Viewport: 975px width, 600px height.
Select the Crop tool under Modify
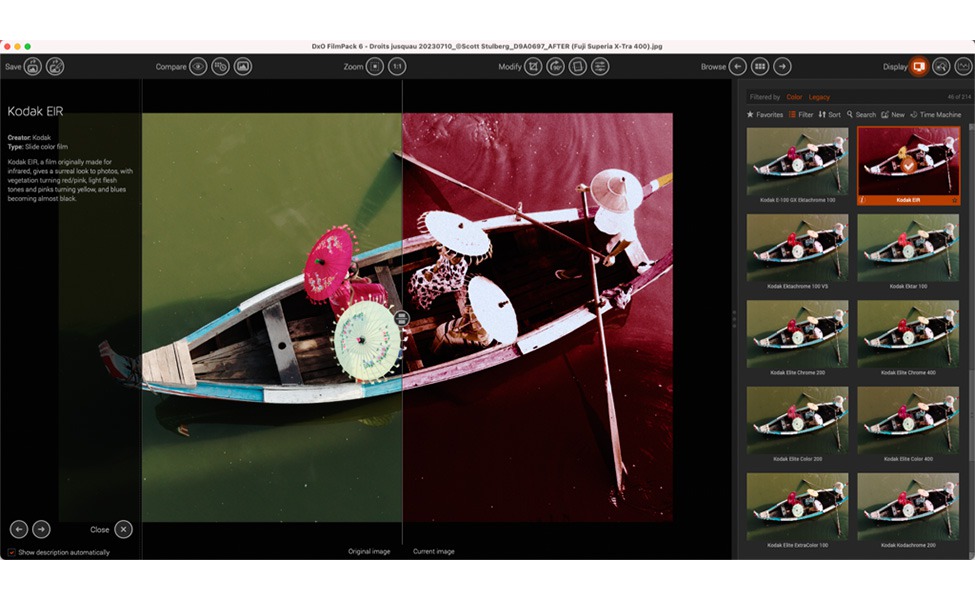point(533,67)
